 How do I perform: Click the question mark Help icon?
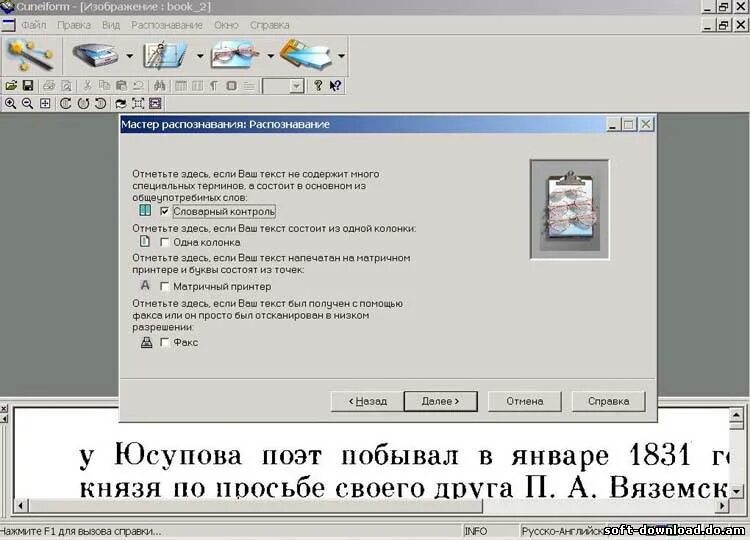click(318, 86)
